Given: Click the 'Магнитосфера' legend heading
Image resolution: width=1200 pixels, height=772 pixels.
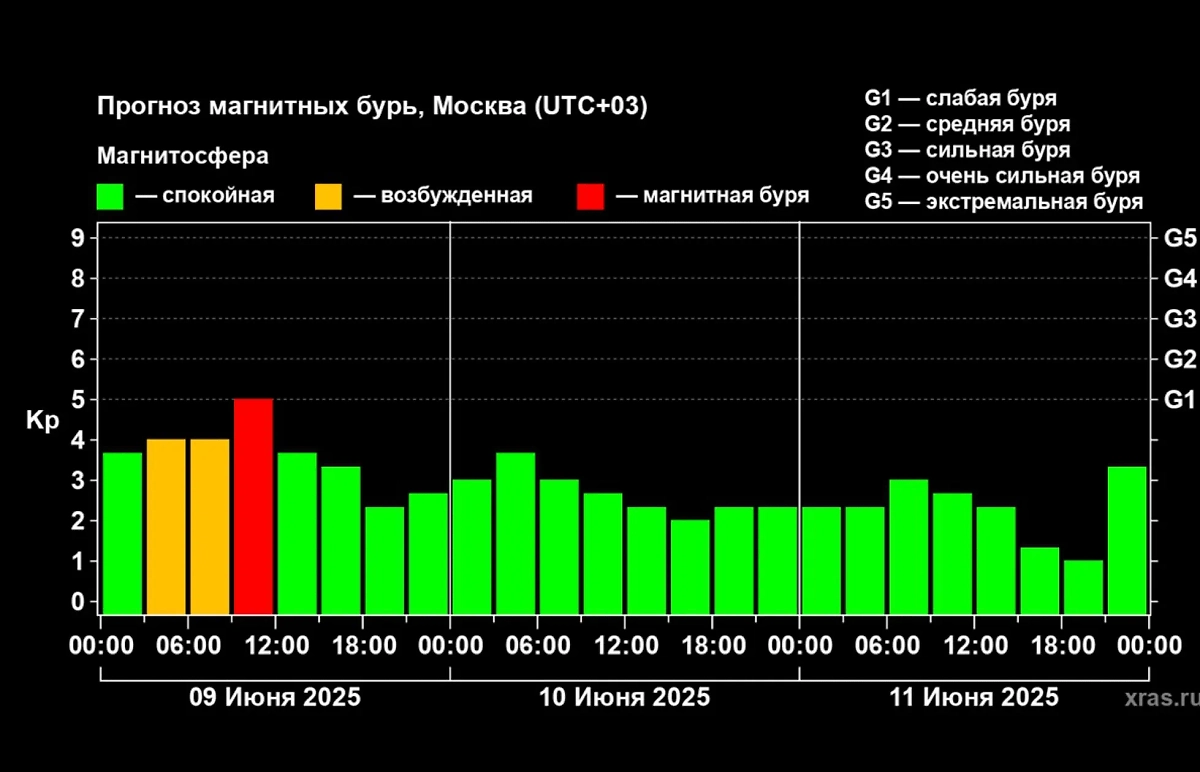Looking at the screenshot, I should (183, 157).
